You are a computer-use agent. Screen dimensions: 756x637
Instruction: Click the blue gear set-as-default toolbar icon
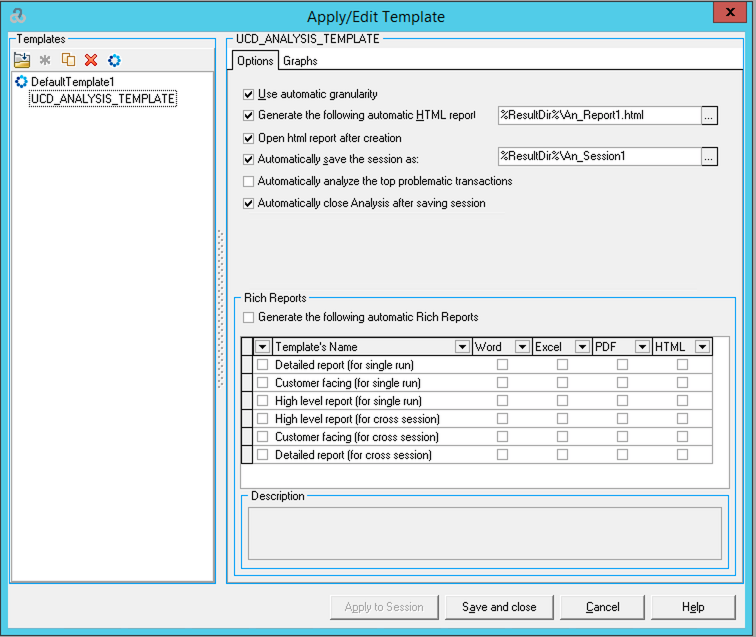(x=114, y=60)
